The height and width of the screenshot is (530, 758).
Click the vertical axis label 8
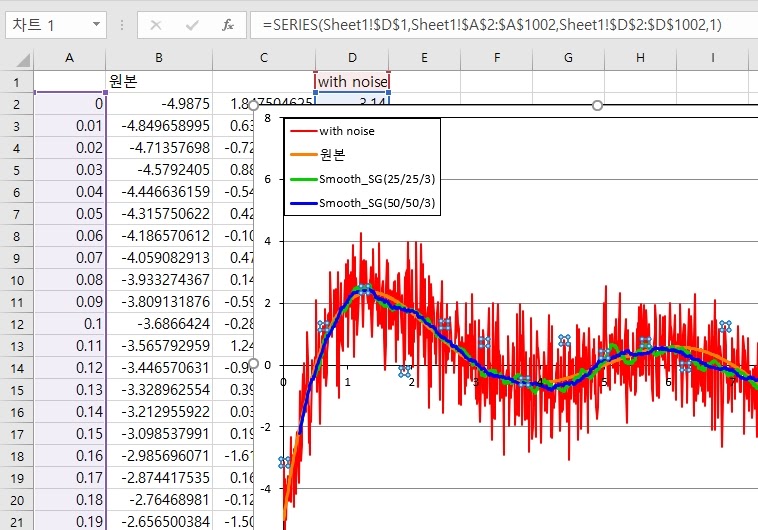click(x=267, y=118)
